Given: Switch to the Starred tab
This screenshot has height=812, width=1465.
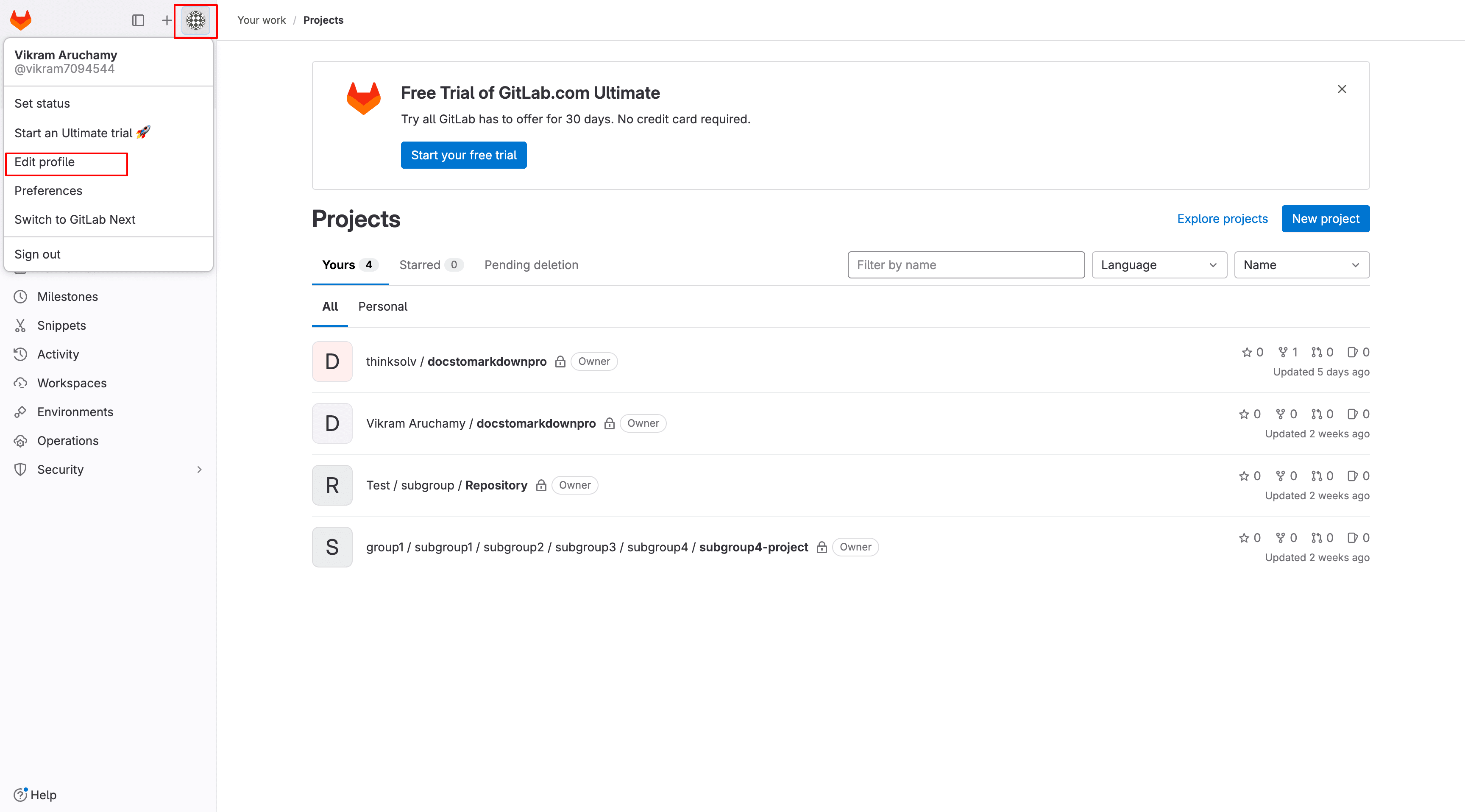Looking at the screenshot, I should [431, 265].
